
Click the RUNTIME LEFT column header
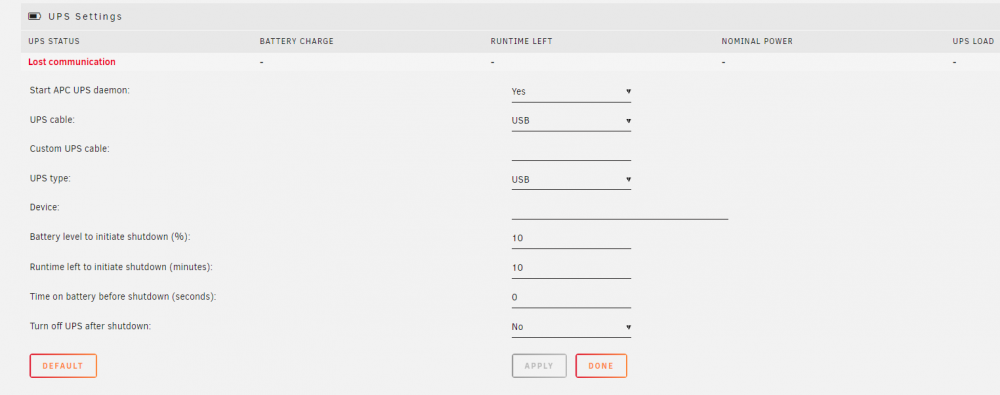pos(521,41)
